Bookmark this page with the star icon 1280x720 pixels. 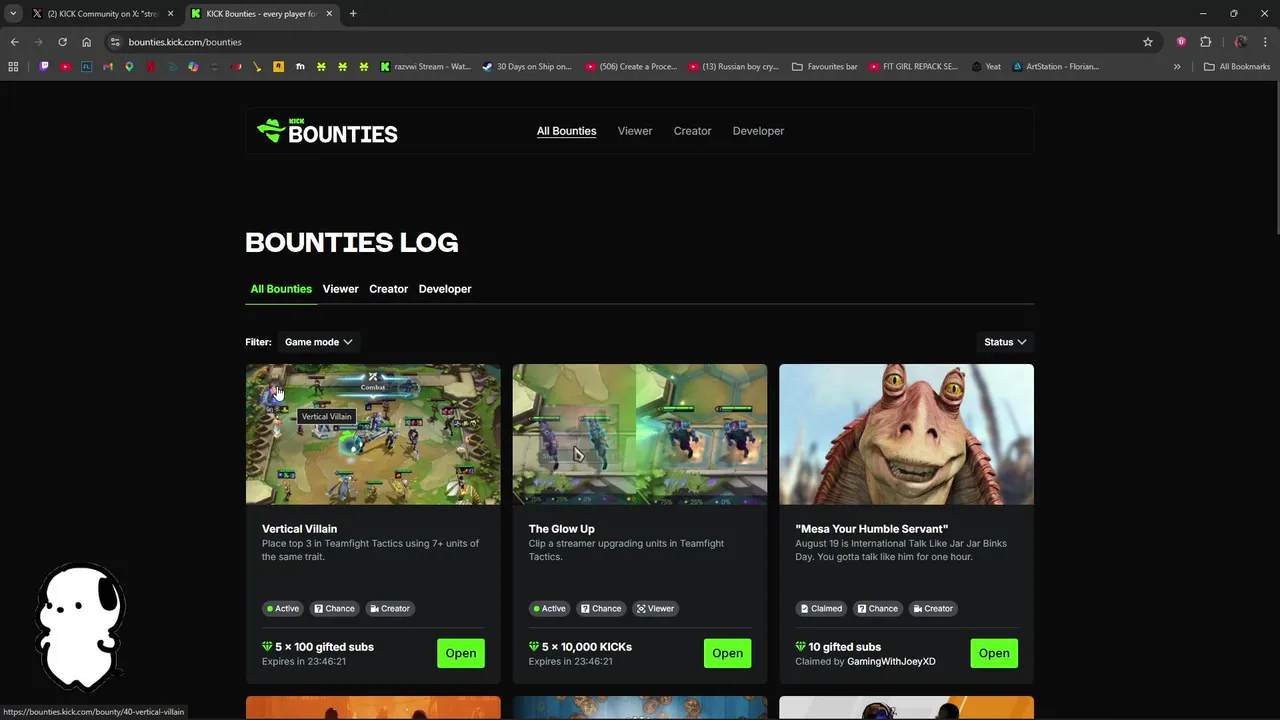point(1148,42)
